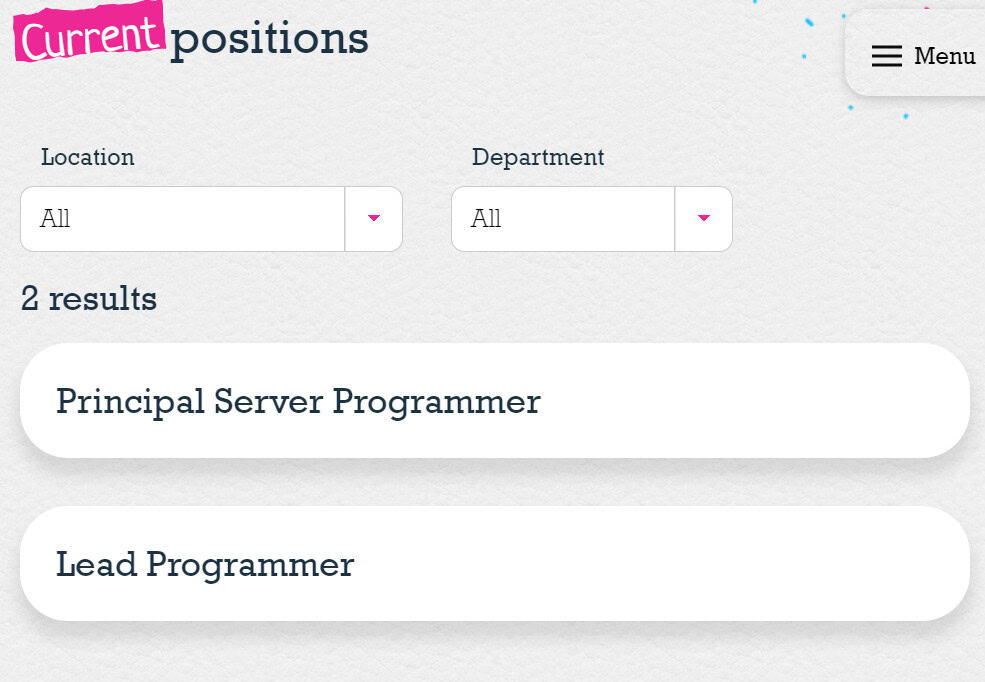Click the Location field showing All
Image resolution: width=985 pixels, height=682 pixels.
click(x=211, y=219)
